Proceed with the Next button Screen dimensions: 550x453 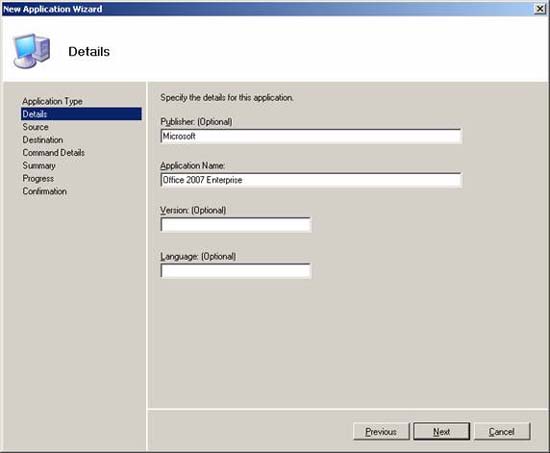[442, 431]
